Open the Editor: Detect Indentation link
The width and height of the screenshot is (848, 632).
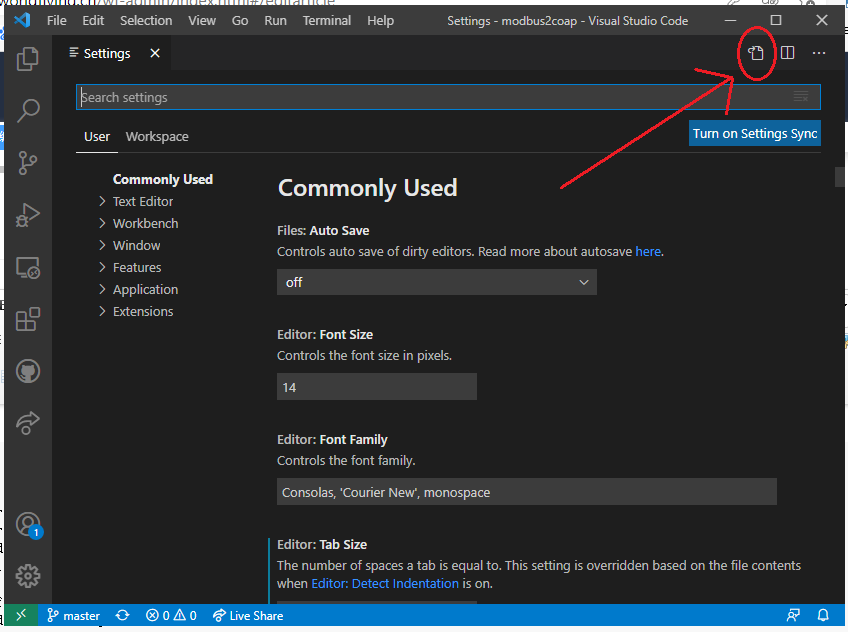385,583
